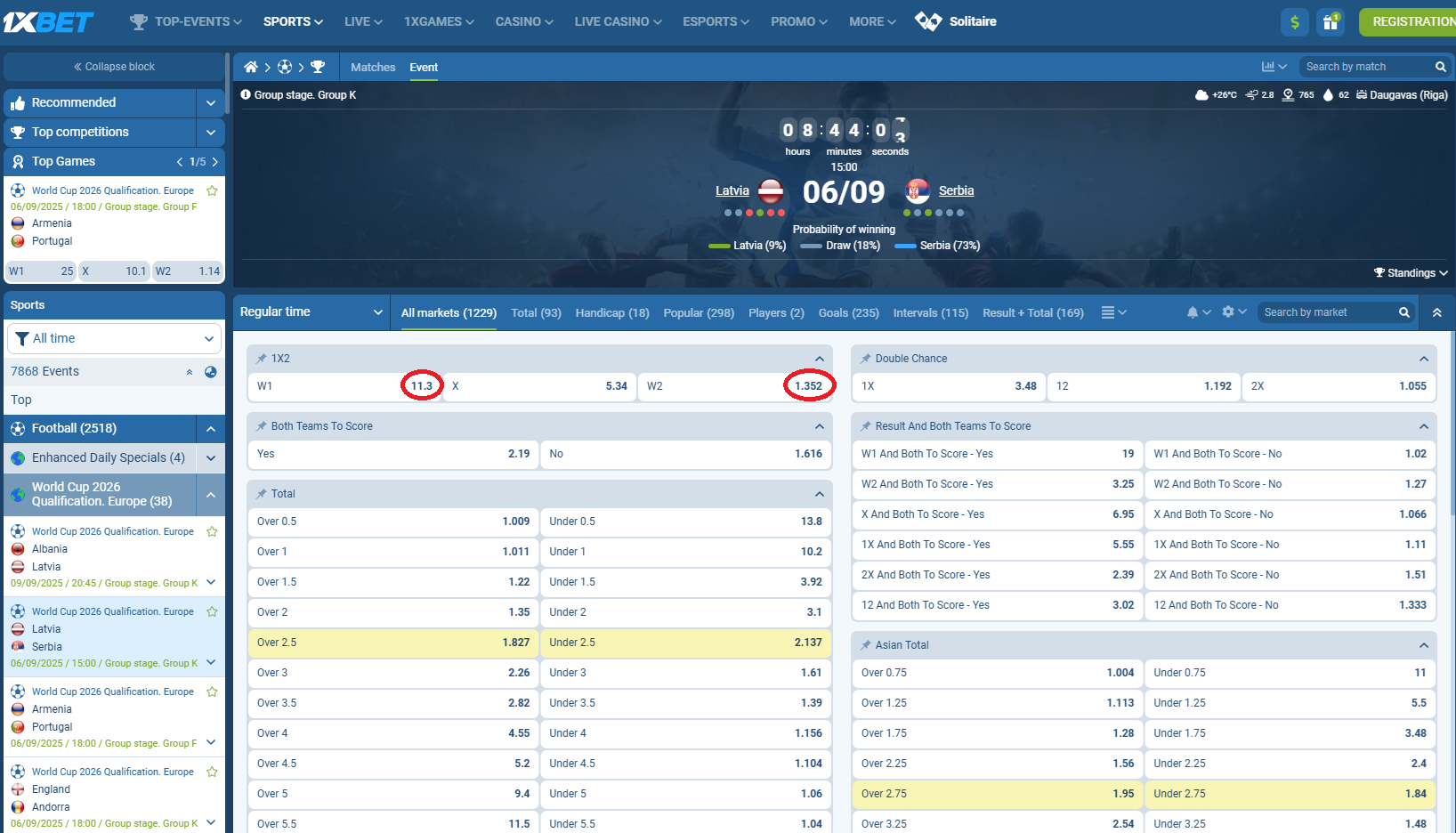Viewport: 1456px width, 833px height.
Task: Choose Double Chance 12 at 1.192
Action: pos(1144,386)
